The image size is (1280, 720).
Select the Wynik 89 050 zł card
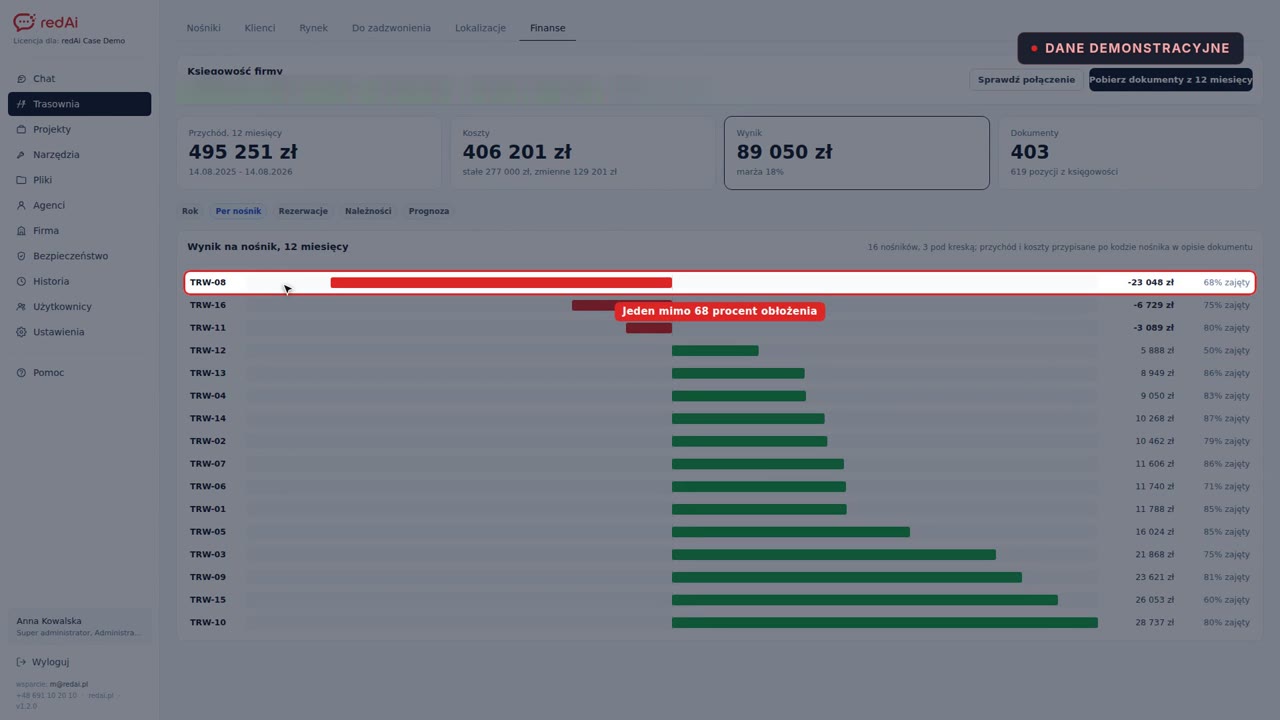(x=857, y=152)
